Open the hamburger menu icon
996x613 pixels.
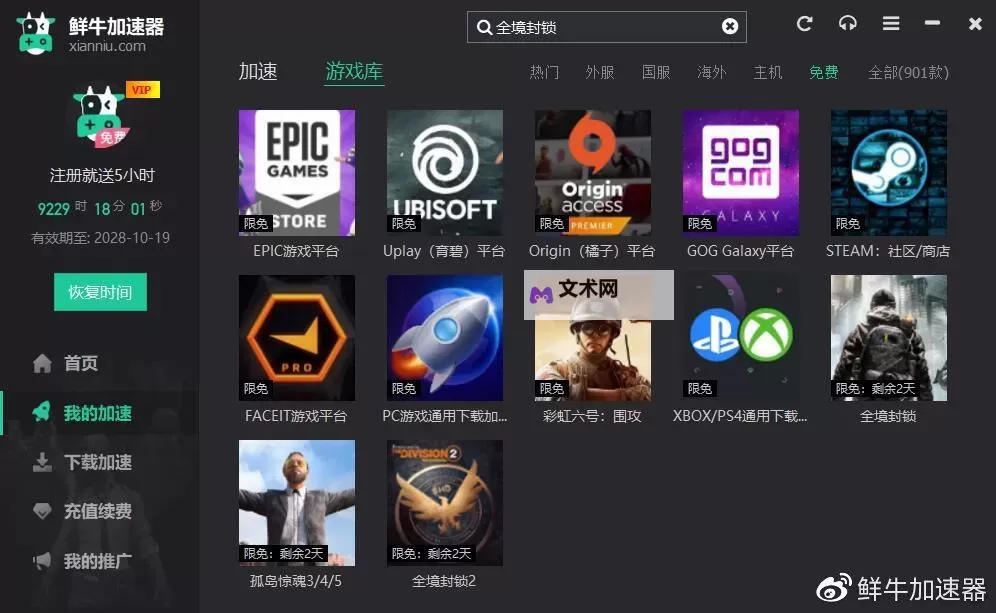pos(891,24)
